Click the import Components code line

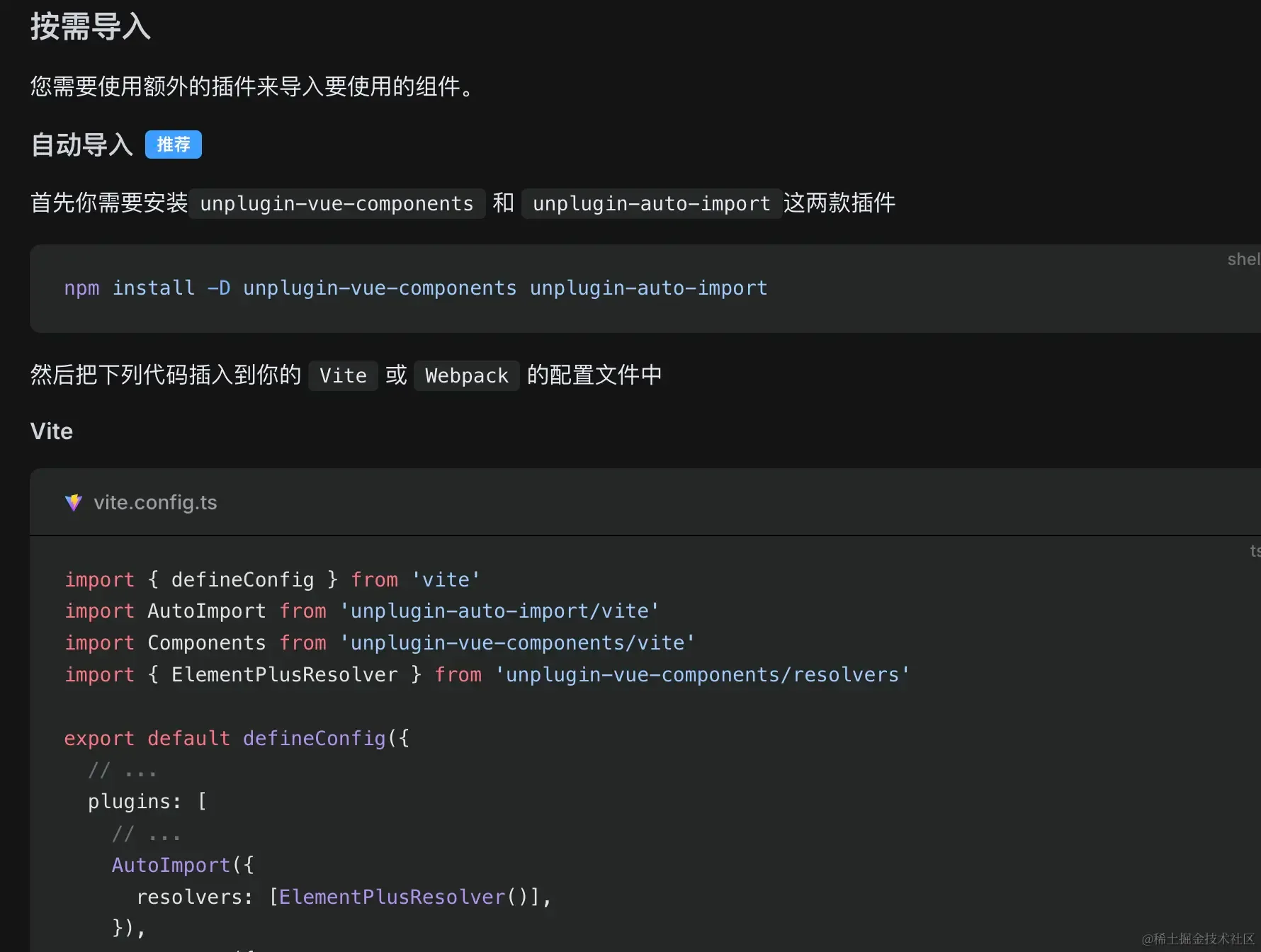[380, 643]
